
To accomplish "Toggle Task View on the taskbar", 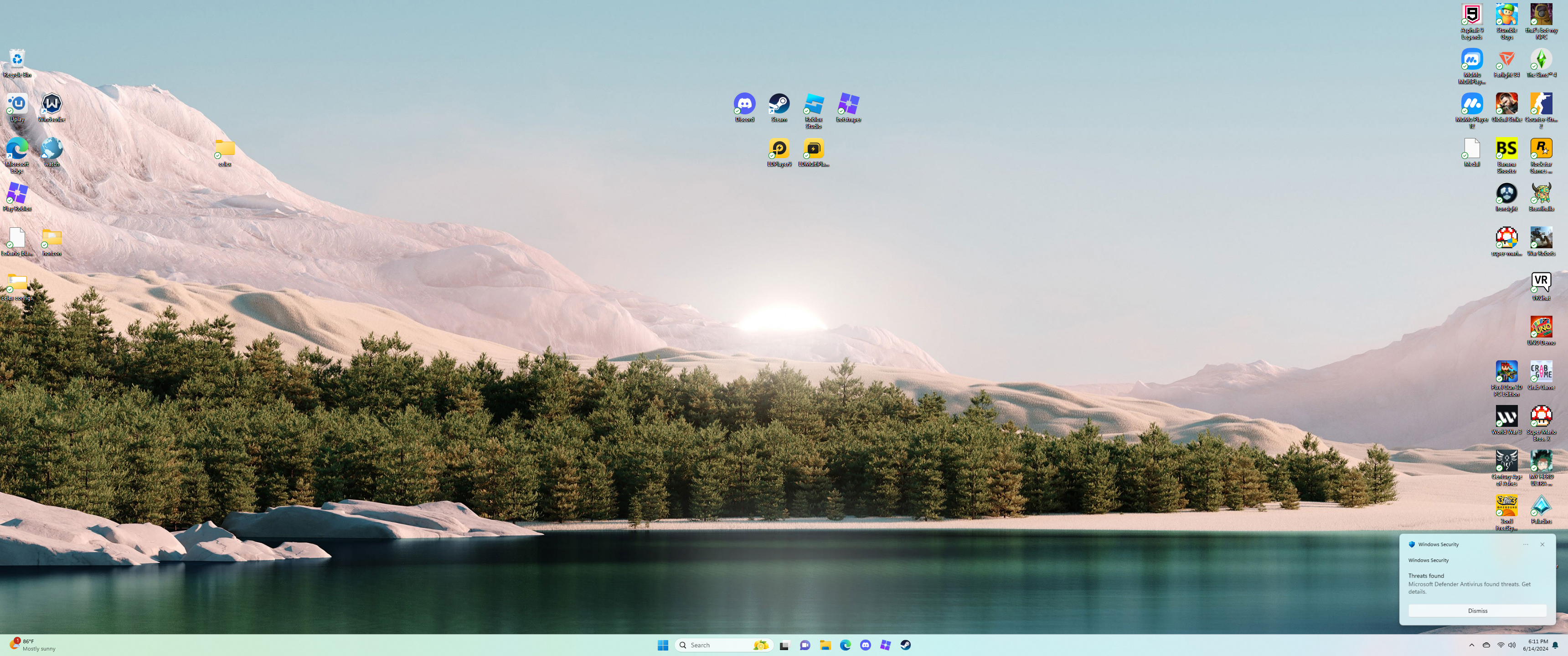I will (x=784, y=645).
